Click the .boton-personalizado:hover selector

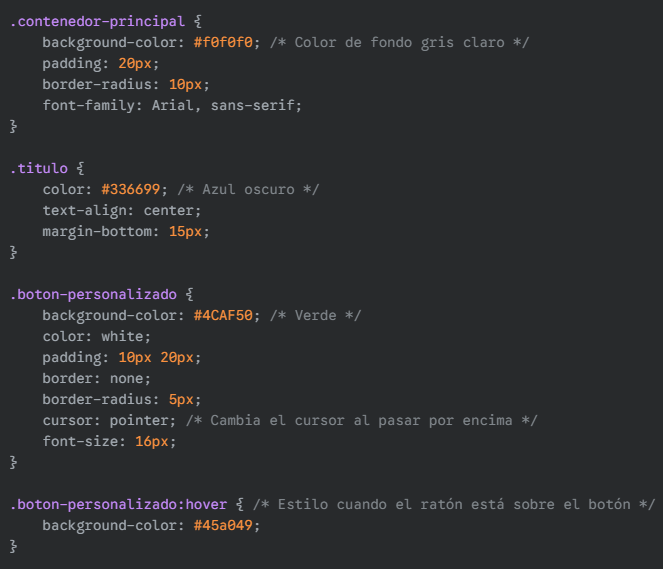(118, 504)
